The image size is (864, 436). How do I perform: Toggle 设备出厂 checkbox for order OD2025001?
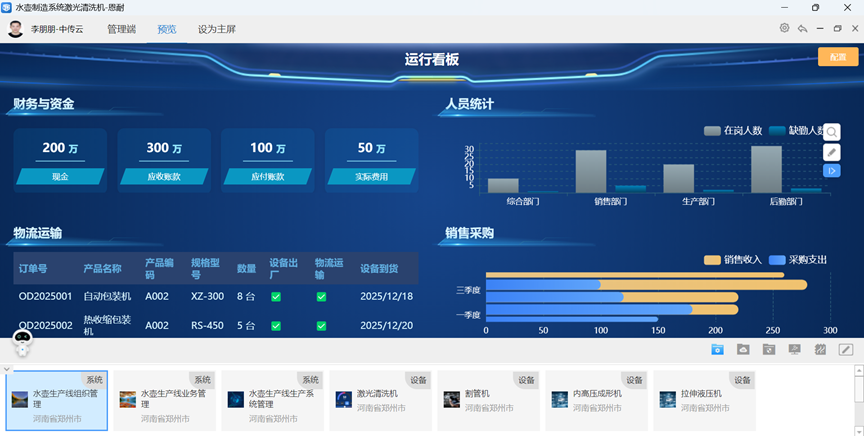coord(276,297)
